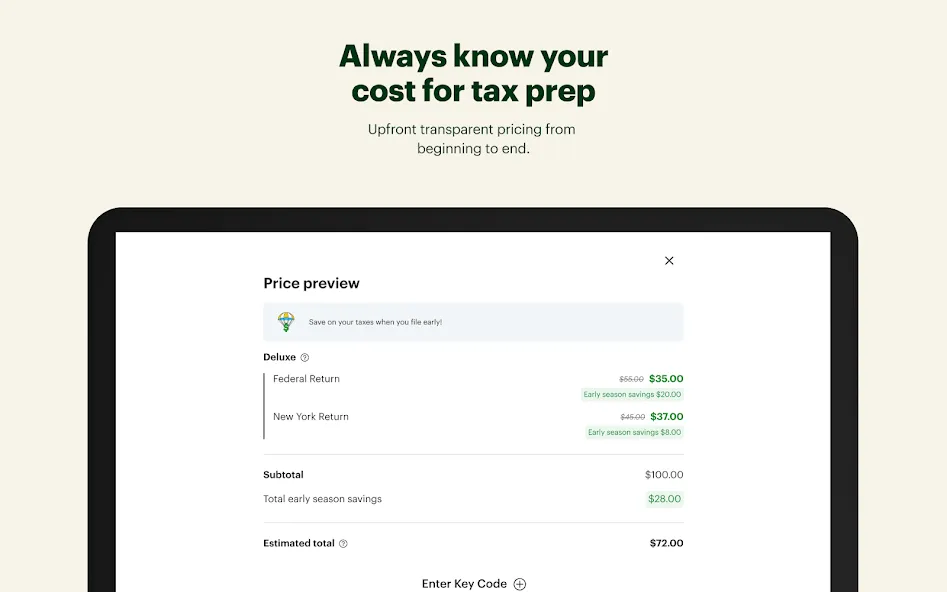This screenshot has height=592, width=947.
Task: Click the Early season savings $8.00 badge
Action: [634, 433]
